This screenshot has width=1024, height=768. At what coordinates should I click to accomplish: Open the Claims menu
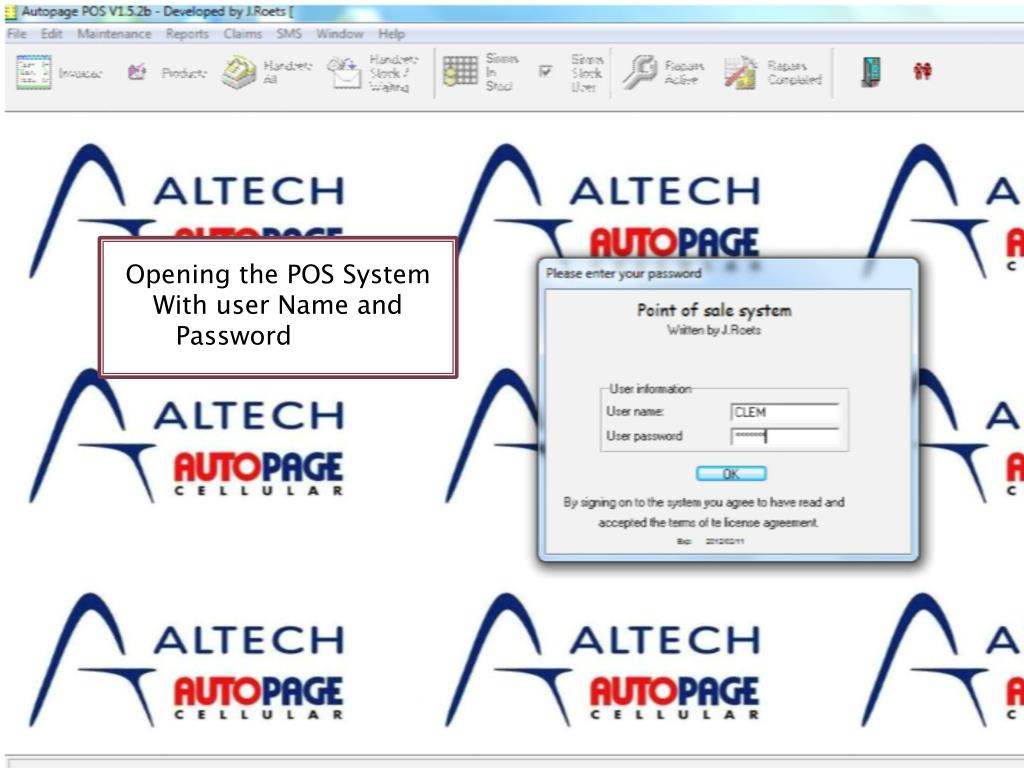(x=242, y=34)
